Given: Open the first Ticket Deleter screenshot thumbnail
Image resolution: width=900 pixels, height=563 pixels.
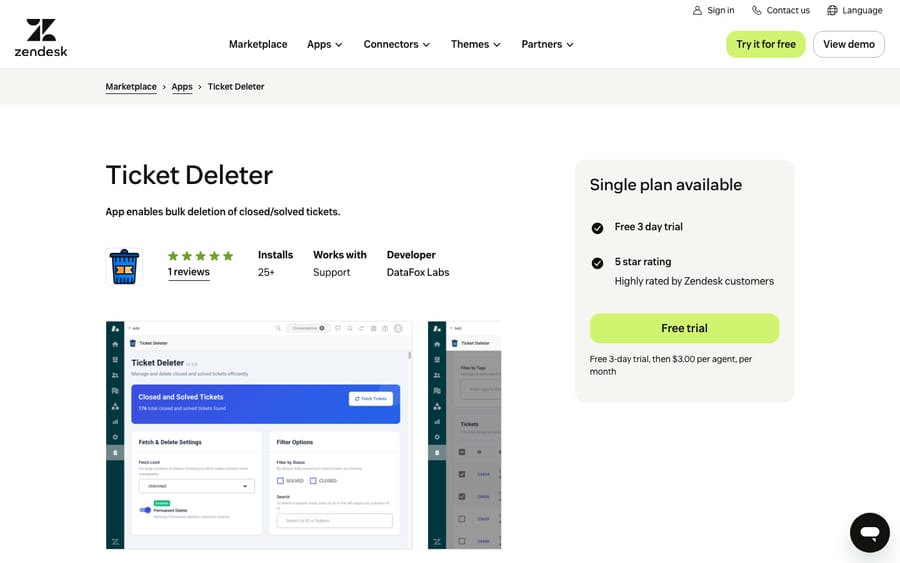Looking at the screenshot, I should click(x=259, y=435).
